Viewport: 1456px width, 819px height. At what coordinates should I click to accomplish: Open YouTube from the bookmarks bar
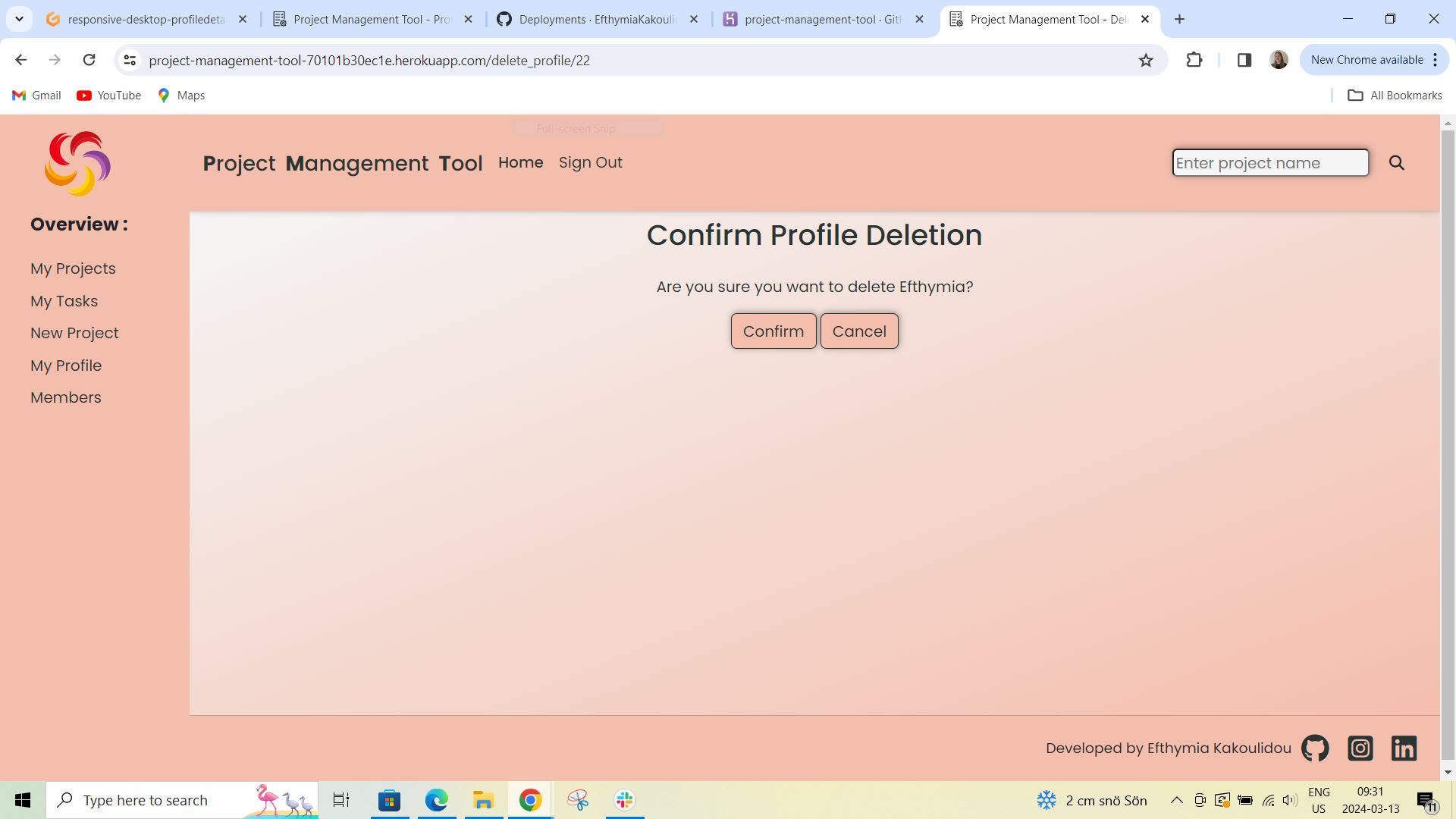(x=108, y=95)
